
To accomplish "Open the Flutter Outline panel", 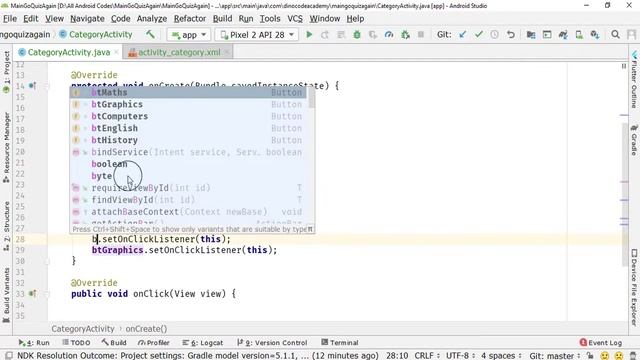I will tap(634, 80).
